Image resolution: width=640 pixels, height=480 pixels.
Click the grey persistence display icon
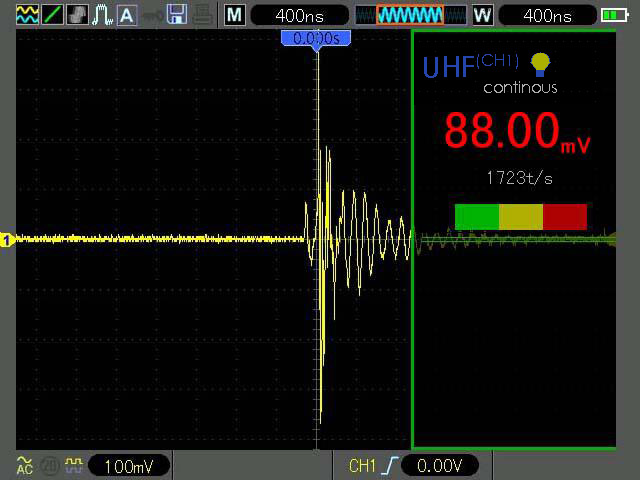pyautogui.click(x=77, y=15)
